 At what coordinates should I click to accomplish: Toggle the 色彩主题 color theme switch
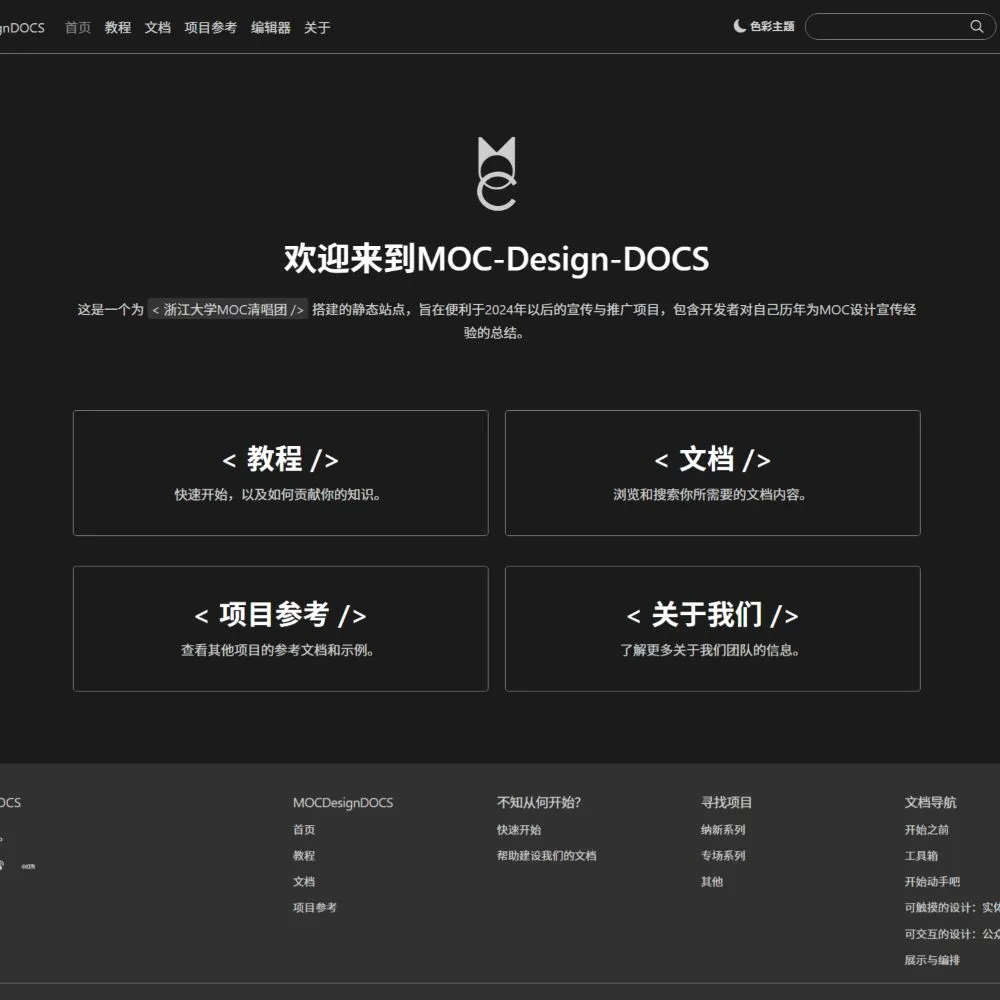coord(766,27)
